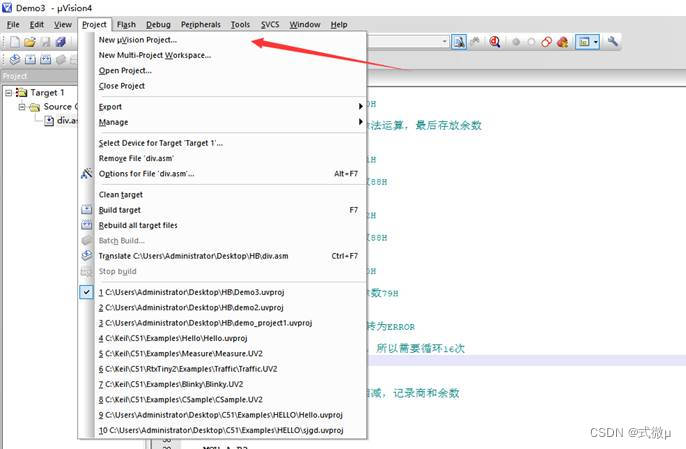Choose Rebuild all target files
686x449 pixels.
point(223,225)
